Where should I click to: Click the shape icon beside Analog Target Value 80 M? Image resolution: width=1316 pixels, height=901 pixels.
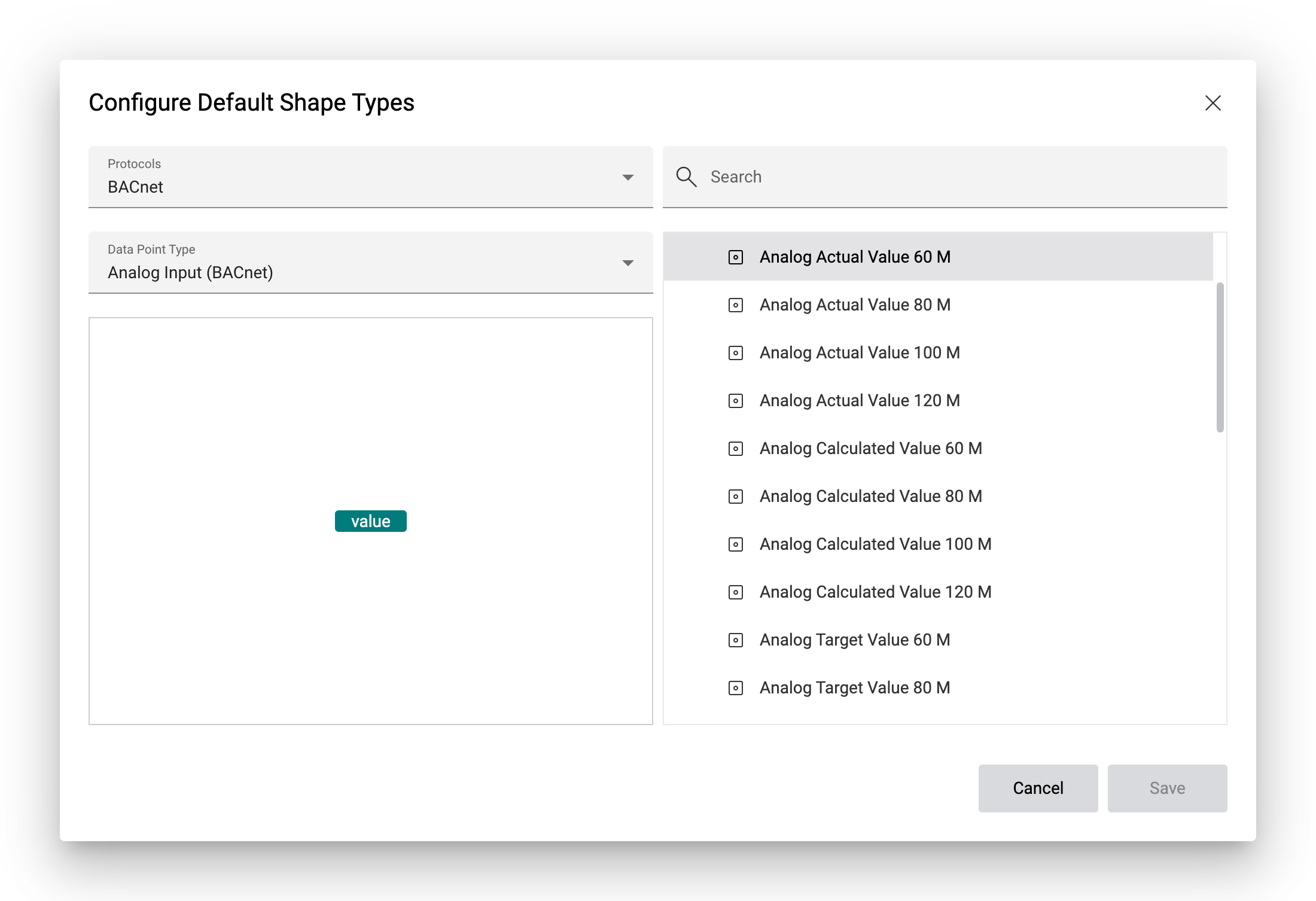coord(735,688)
